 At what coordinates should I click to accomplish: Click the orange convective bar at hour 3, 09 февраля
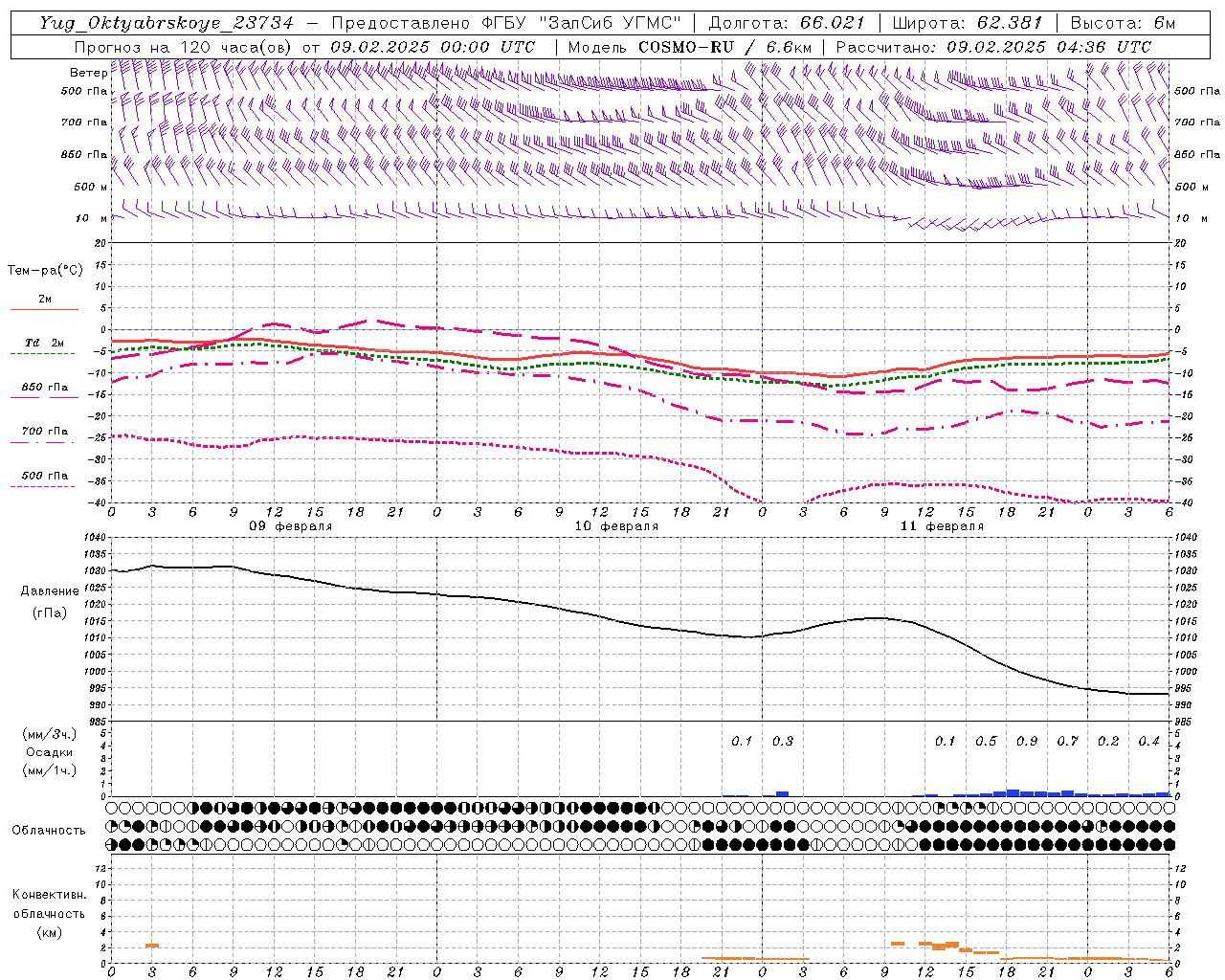click(152, 946)
